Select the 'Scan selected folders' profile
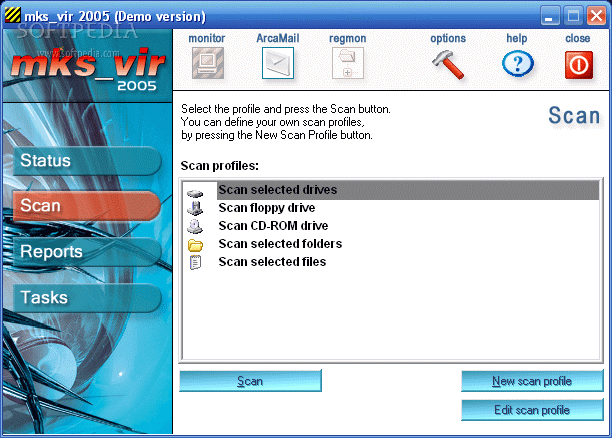This screenshot has height=438, width=612. point(391,244)
